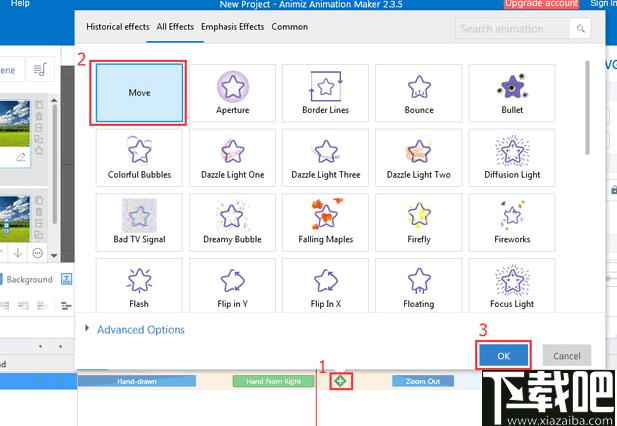Select the Bad TV Signal effect
The image size is (617, 426).
[139, 222]
